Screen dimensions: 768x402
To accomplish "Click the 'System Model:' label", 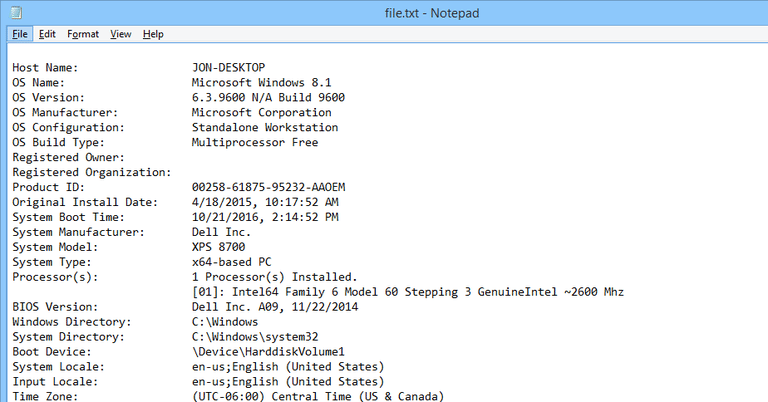I will click(55, 247).
